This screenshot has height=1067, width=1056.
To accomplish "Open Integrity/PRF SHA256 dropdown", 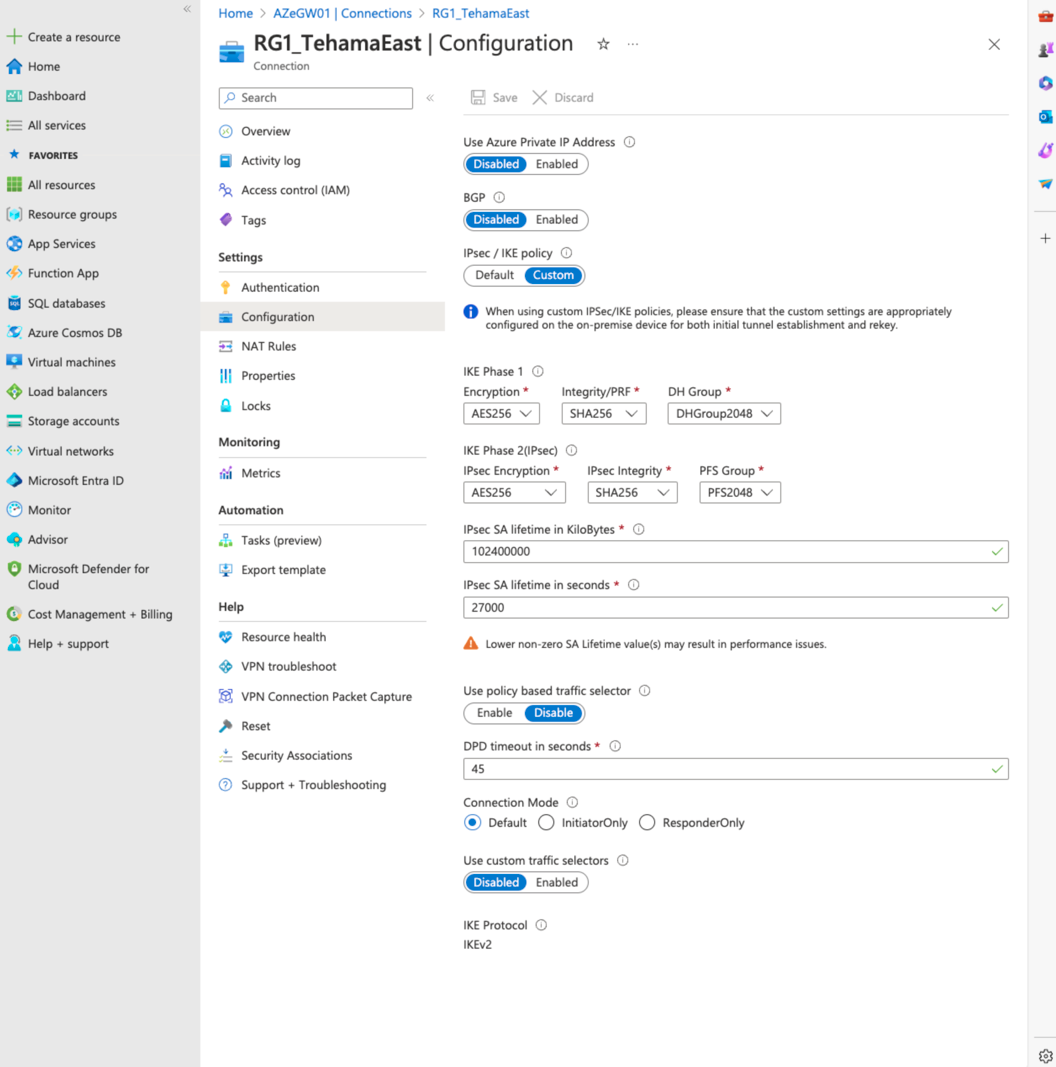I will (x=604, y=413).
